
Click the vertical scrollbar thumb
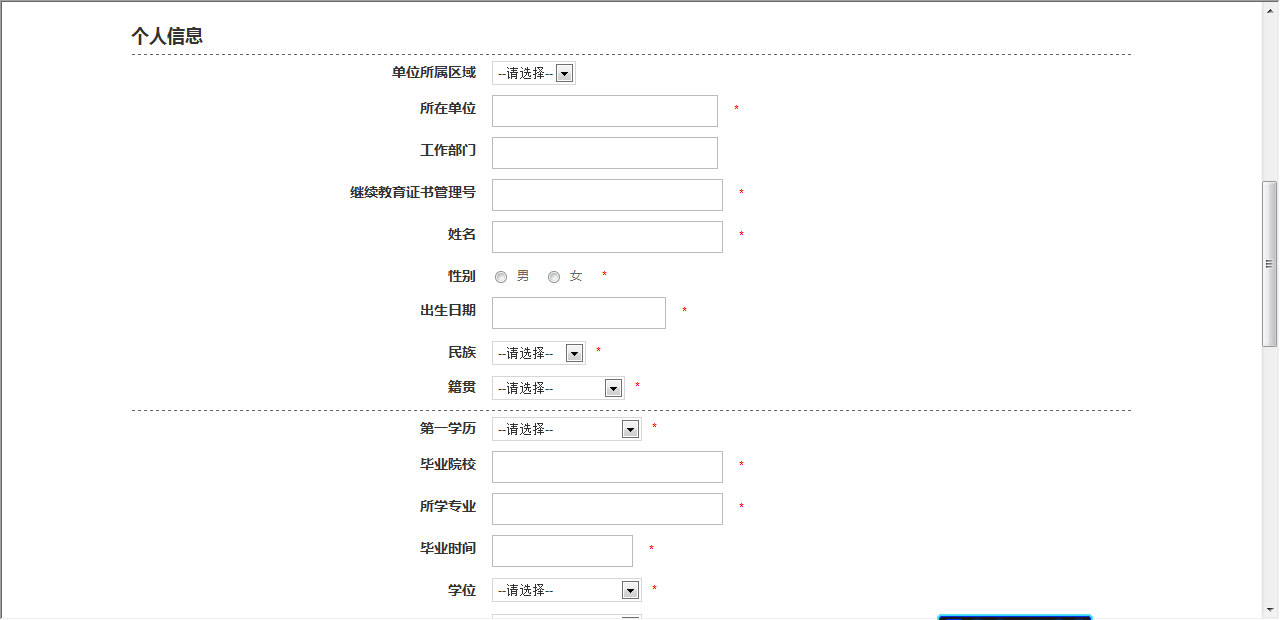point(1269,264)
